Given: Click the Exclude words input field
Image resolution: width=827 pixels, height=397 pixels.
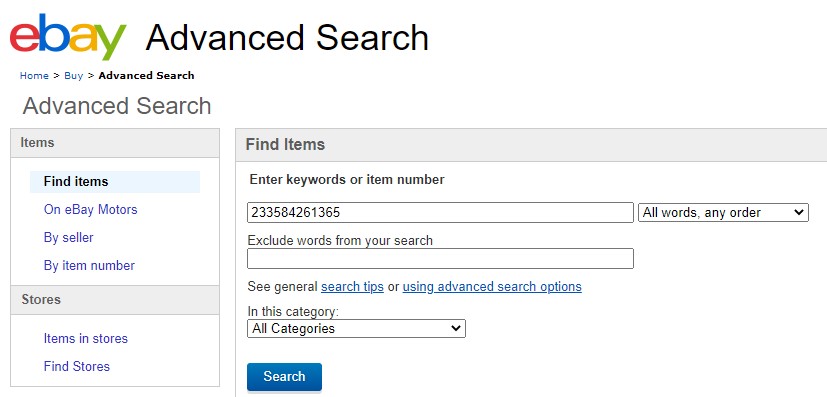Looking at the screenshot, I should [x=440, y=258].
